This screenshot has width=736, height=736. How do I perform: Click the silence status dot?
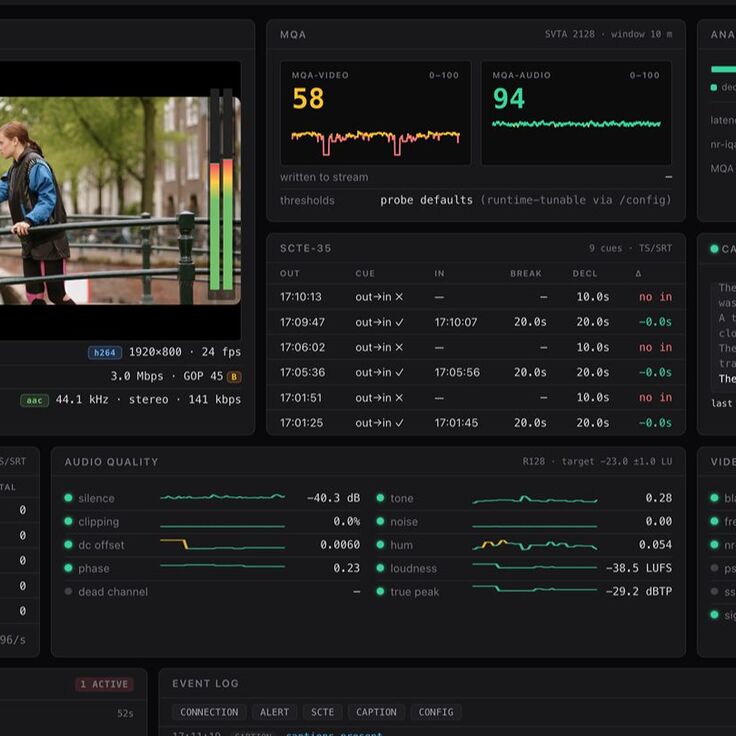[68, 498]
